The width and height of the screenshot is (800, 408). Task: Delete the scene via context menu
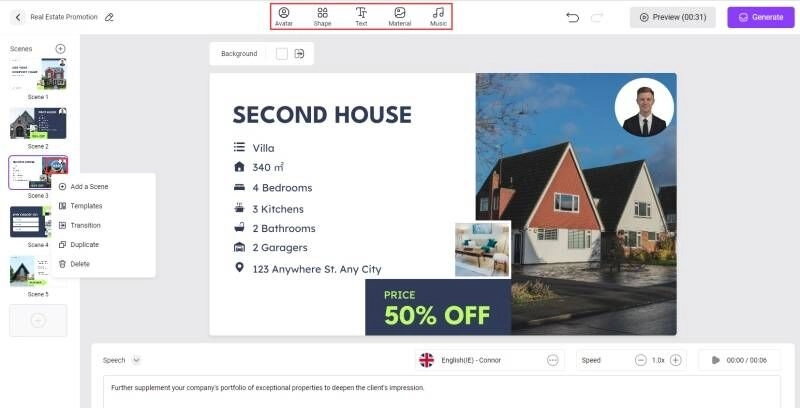pos(79,264)
